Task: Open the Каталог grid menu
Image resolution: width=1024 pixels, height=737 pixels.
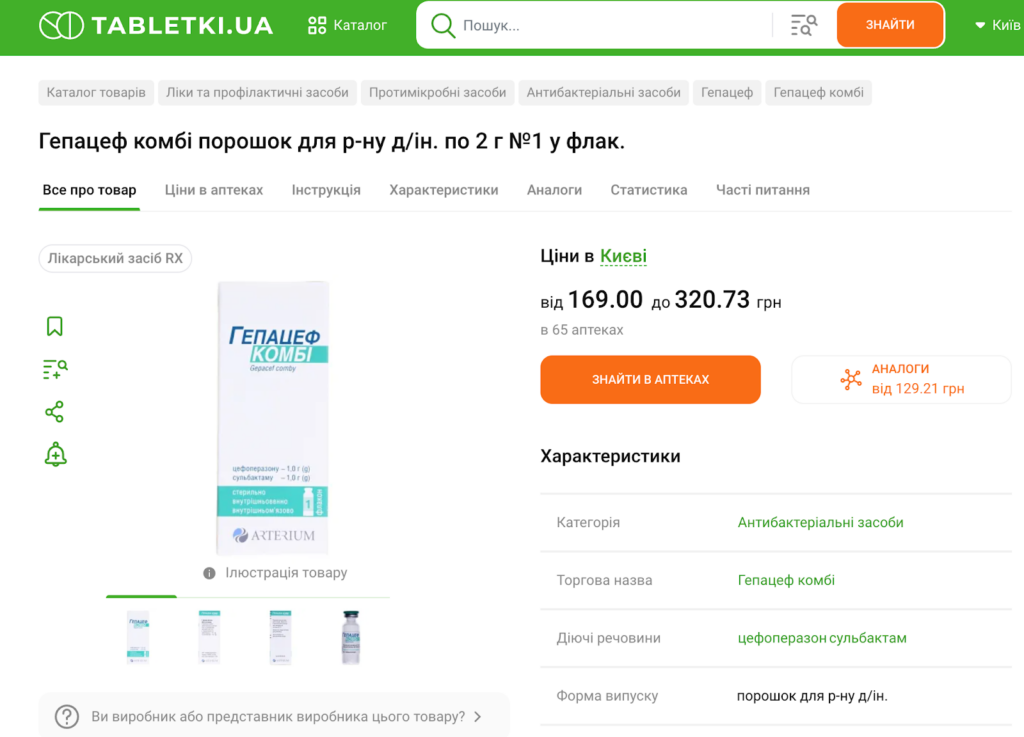Action: coord(347,25)
